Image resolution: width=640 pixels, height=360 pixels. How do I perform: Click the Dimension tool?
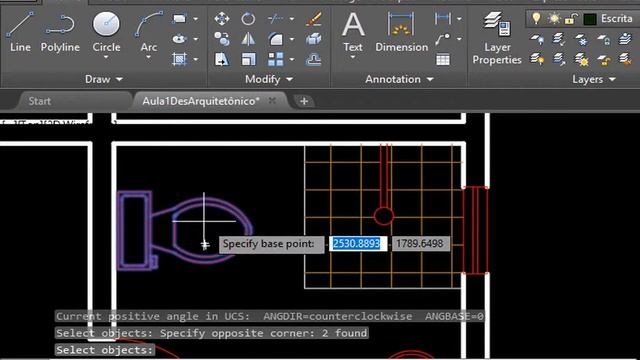tap(401, 32)
